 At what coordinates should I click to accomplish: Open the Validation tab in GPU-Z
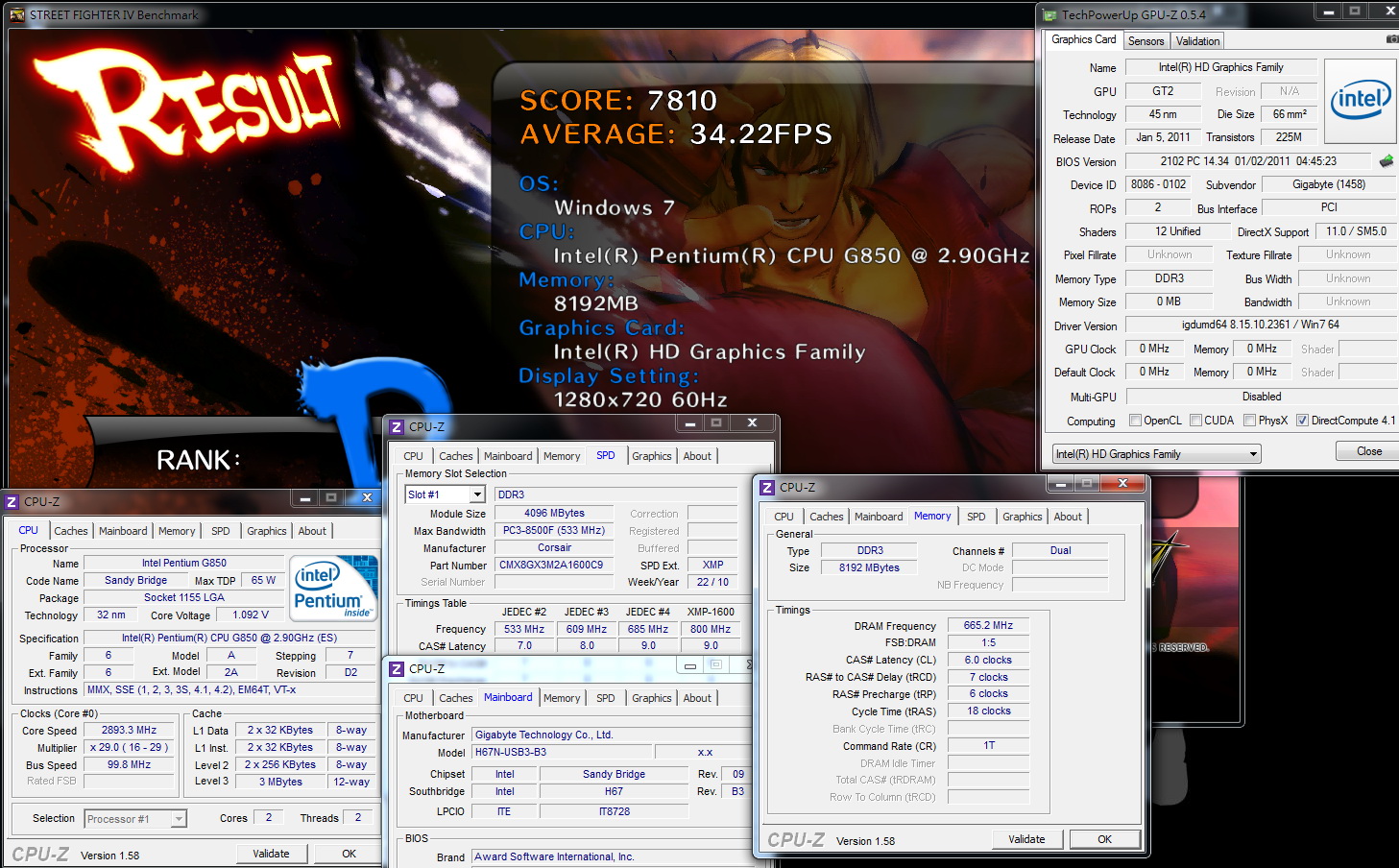pos(1197,41)
